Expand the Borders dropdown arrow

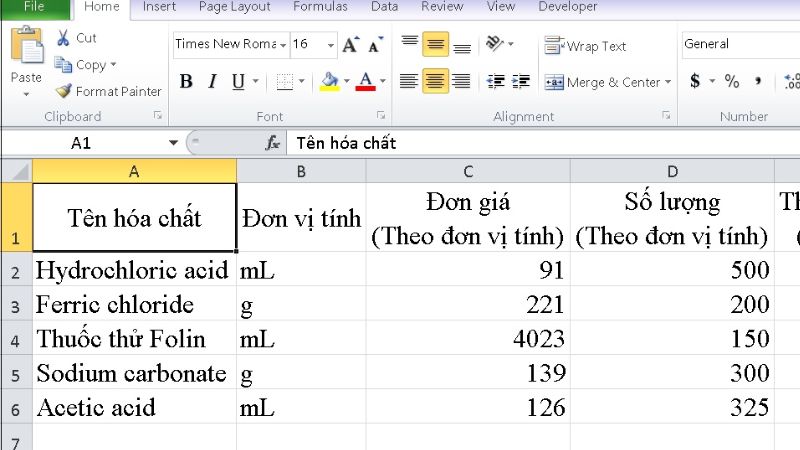coord(302,81)
